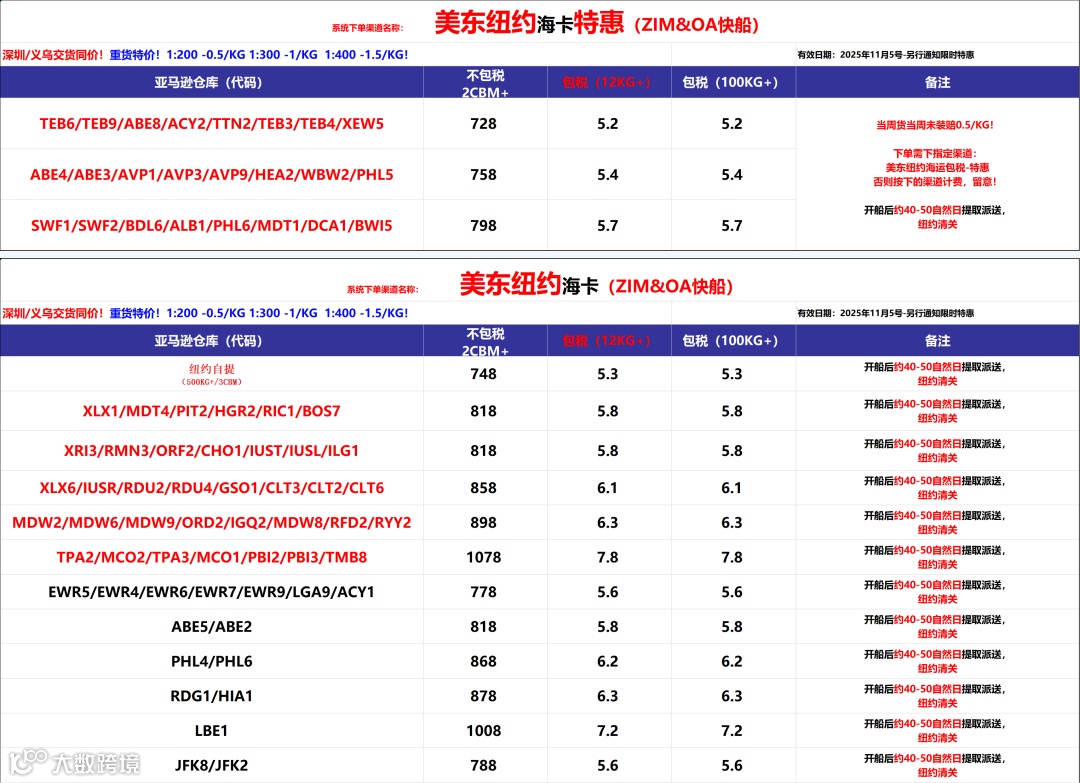
Task: Select the JFK8/JFK2 warehouse cell
Action: click(x=211, y=765)
